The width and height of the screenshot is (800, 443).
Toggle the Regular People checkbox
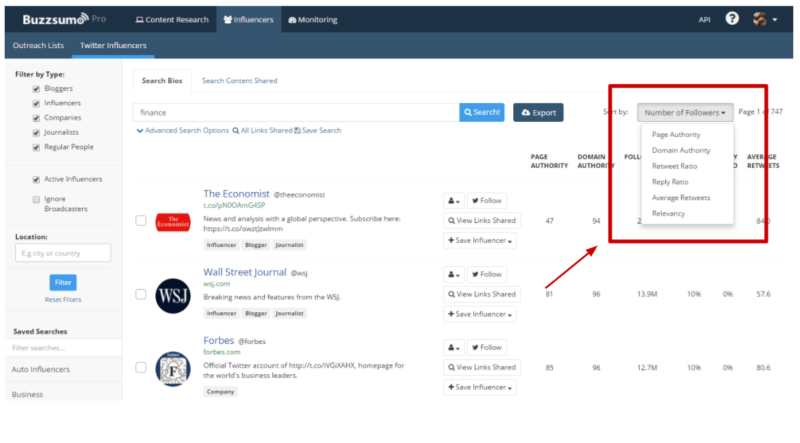(36, 147)
